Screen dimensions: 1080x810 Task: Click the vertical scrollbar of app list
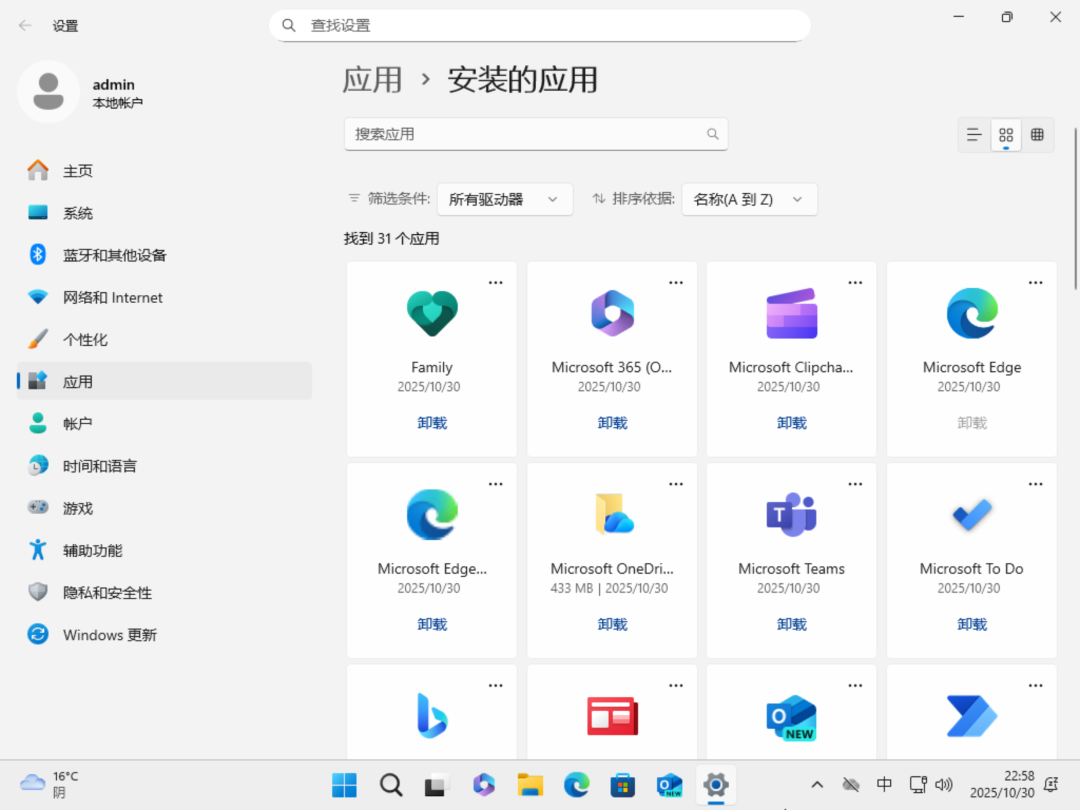pyautogui.click(x=1074, y=209)
